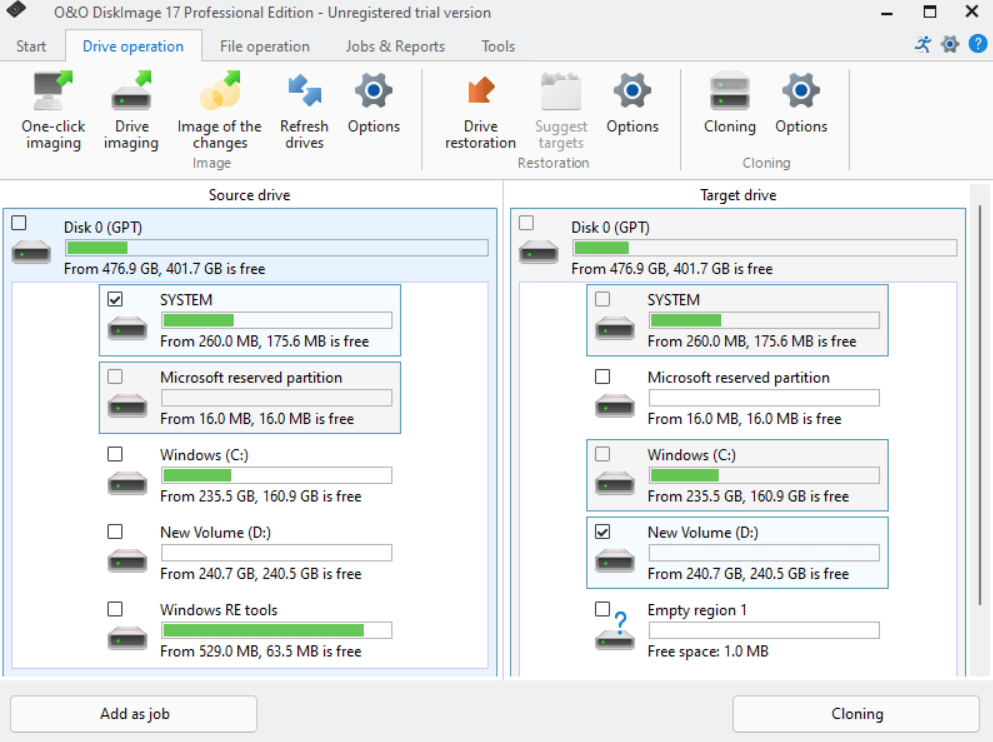993x742 pixels.
Task: Go to the Jobs & Reports tab
Action: (x=395, y=46)
